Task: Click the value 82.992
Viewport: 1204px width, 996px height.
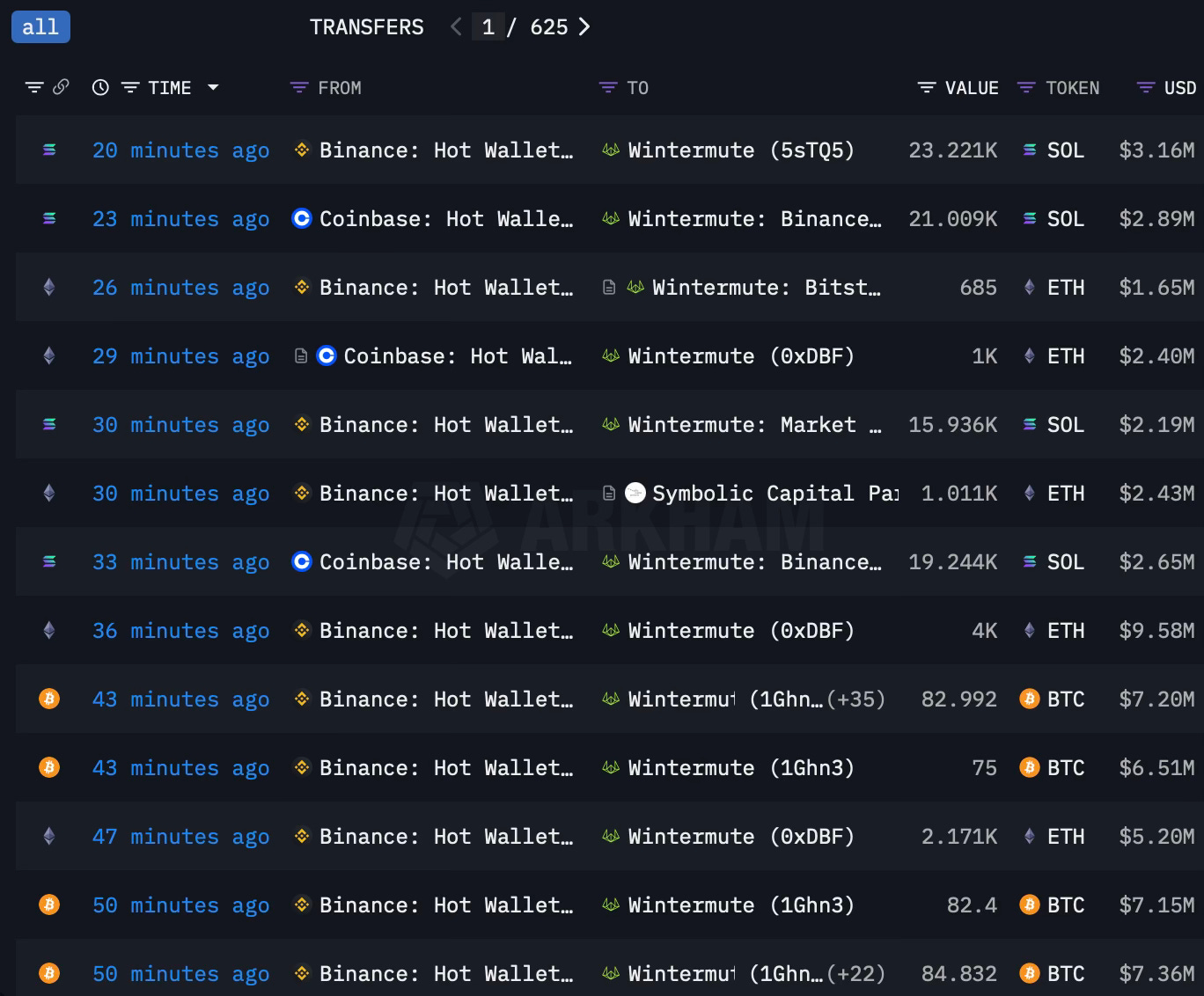Action: click(x=959, y=699)
